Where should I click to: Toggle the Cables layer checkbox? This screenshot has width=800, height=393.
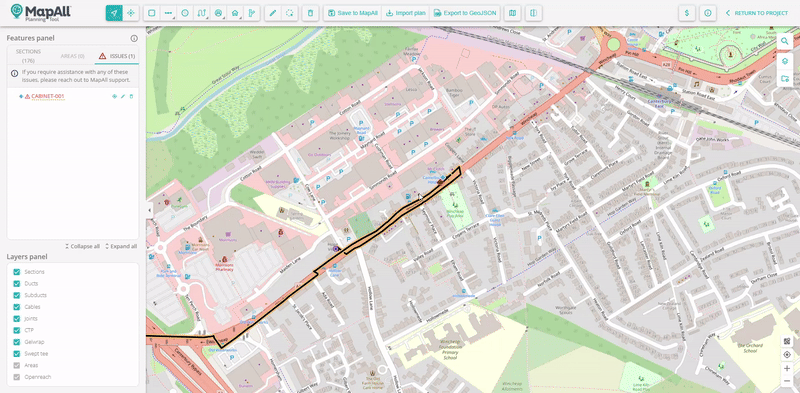[17, 307]
